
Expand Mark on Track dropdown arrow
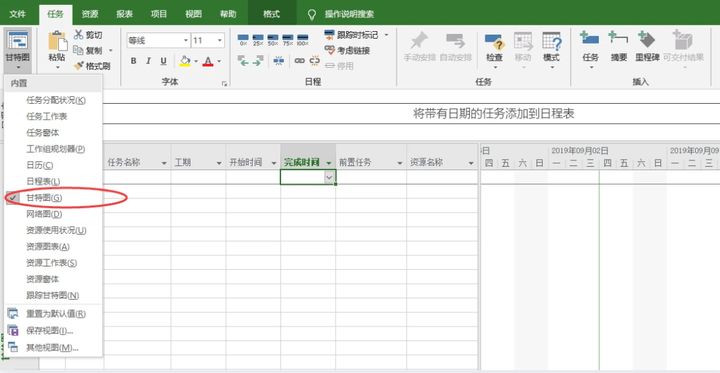click(386, 35)
